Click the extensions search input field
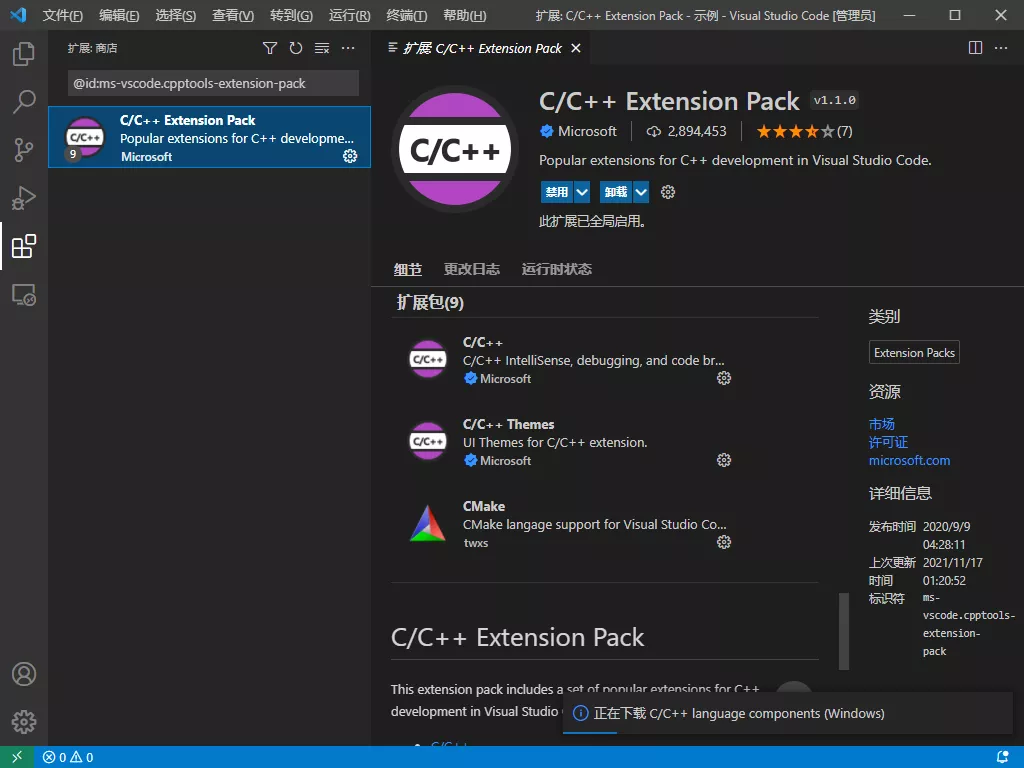 (x=214, y=84)
